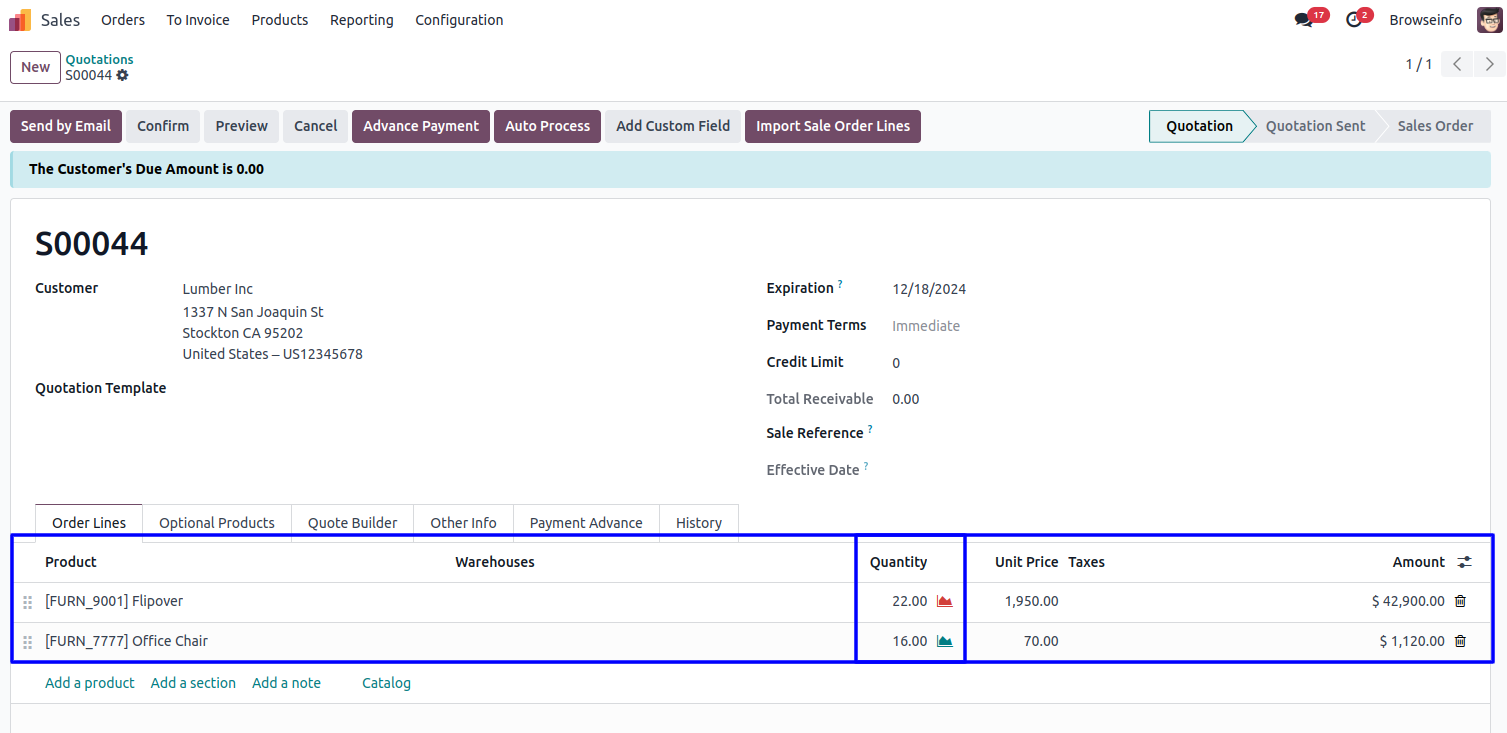Click the Browseinfo user avatar
The height and width of the screenshot is (733, 1507).
(x=1489, y=20)
